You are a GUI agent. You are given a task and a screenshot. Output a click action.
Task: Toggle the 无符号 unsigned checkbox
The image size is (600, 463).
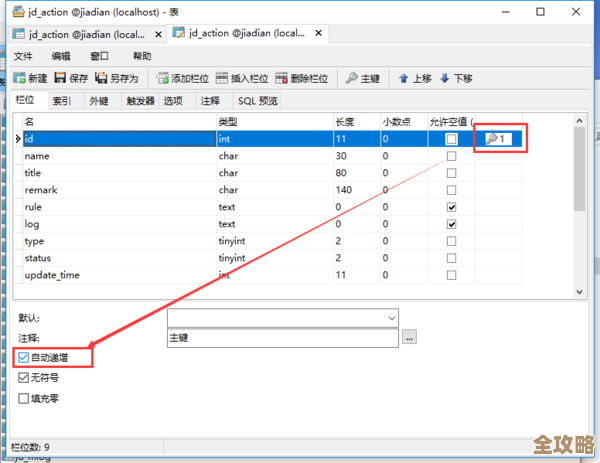click(x=24, y=377)
